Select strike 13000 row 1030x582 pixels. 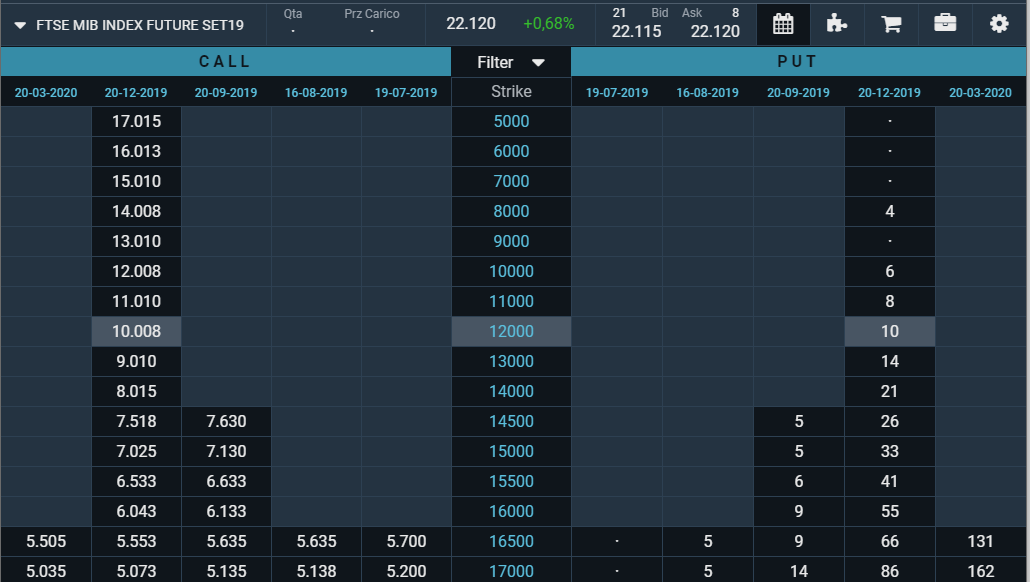tap(511, 361)
